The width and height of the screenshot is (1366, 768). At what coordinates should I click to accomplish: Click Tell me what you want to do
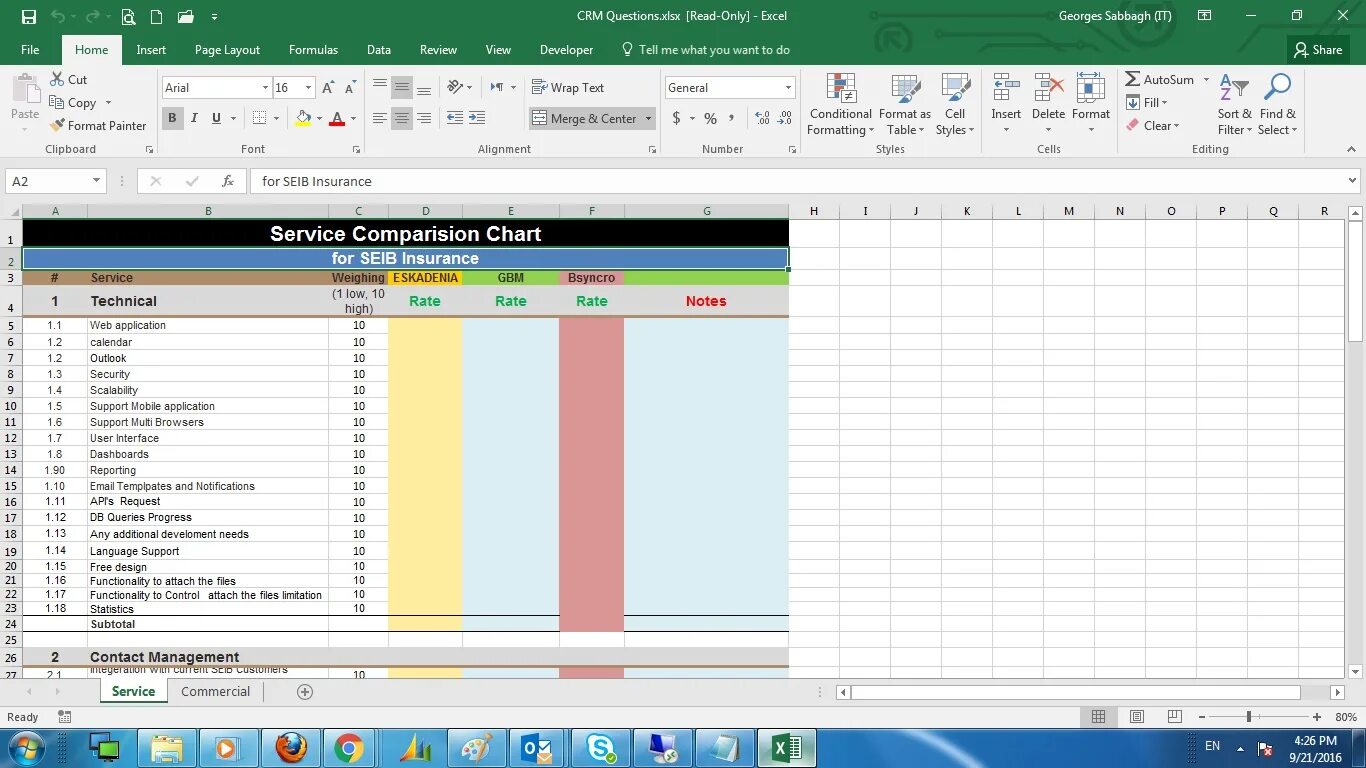point(705,50)
